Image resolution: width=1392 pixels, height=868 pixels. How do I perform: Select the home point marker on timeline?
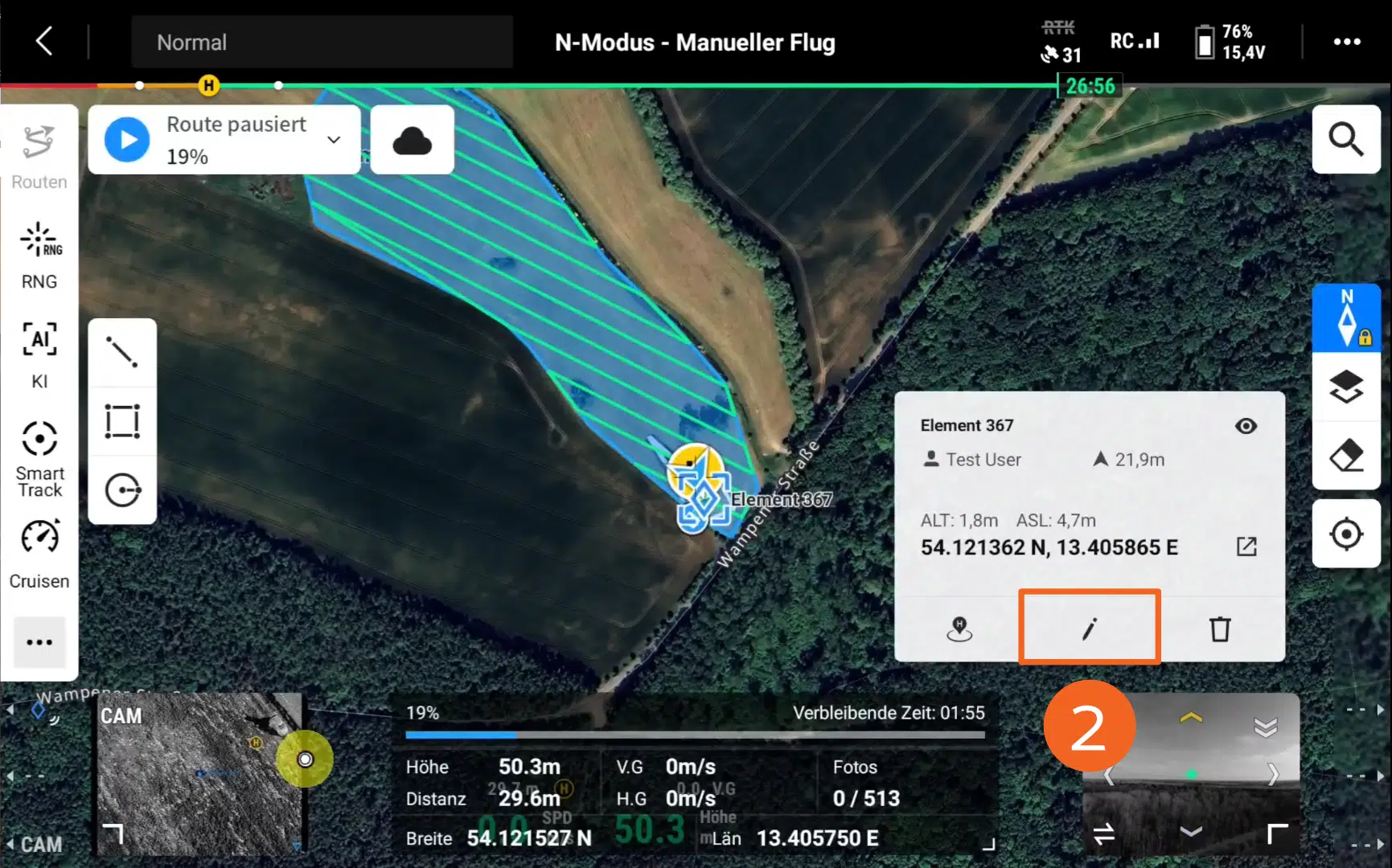click(208, 85)
